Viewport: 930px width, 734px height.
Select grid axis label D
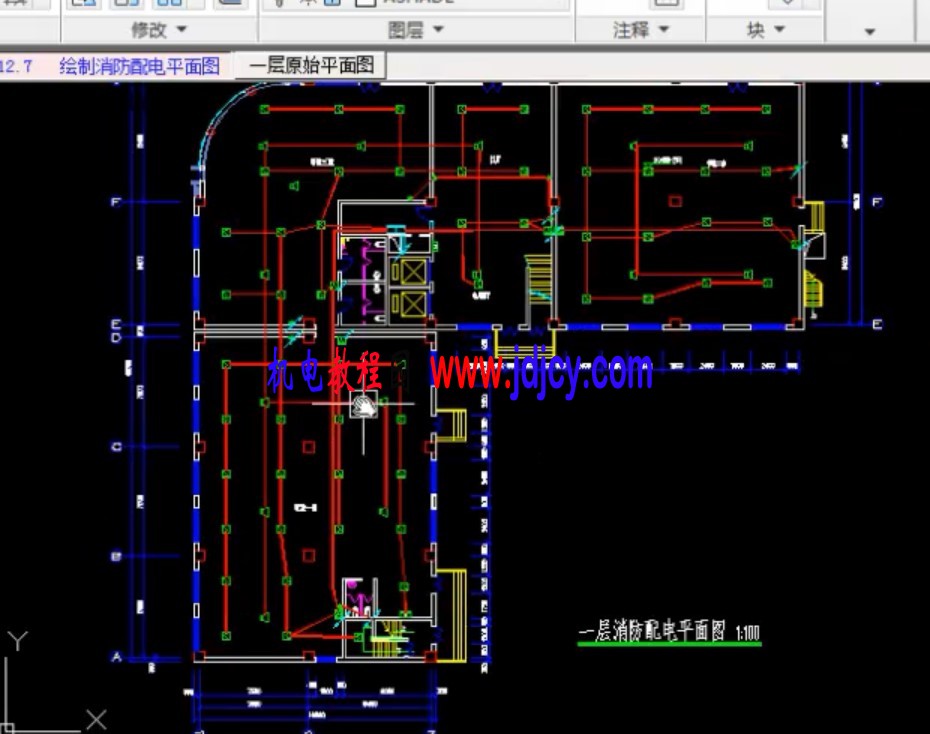(x=116, y=337)
